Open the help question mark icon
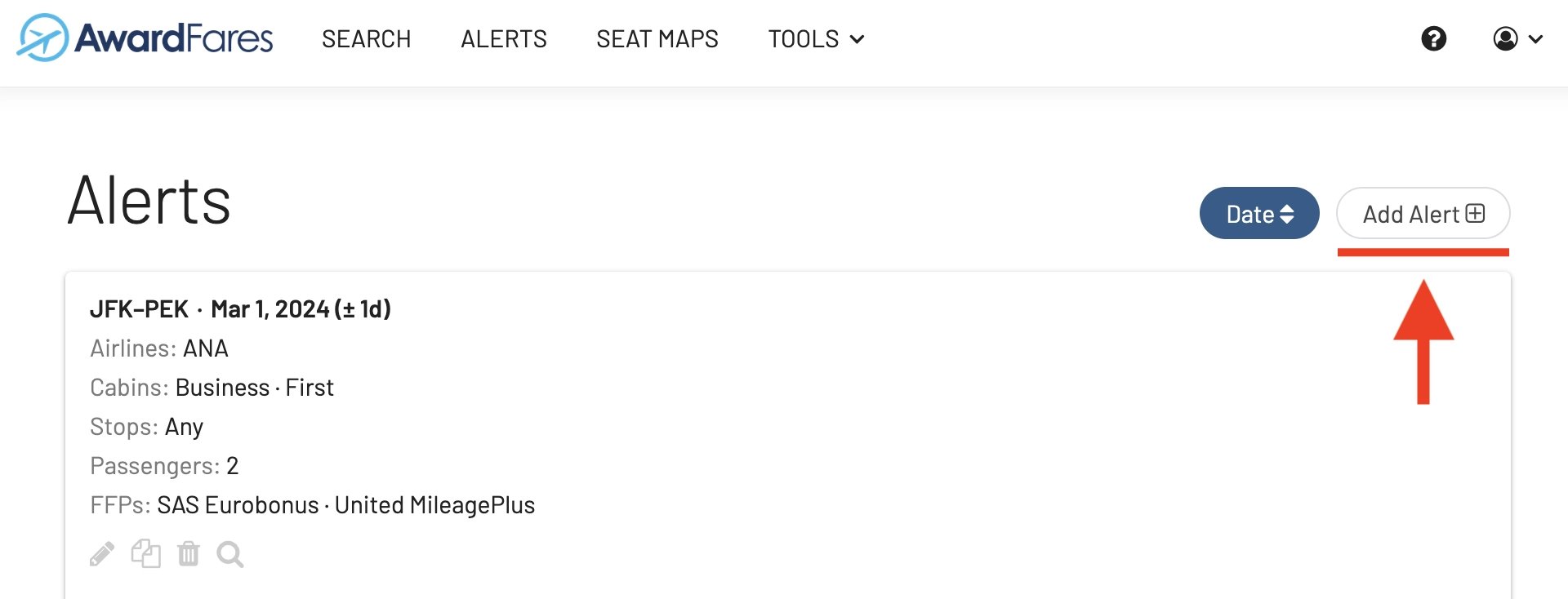The height and width of the screenshot is (599, 1568). pyautogui.click(x=1433, y=38)
